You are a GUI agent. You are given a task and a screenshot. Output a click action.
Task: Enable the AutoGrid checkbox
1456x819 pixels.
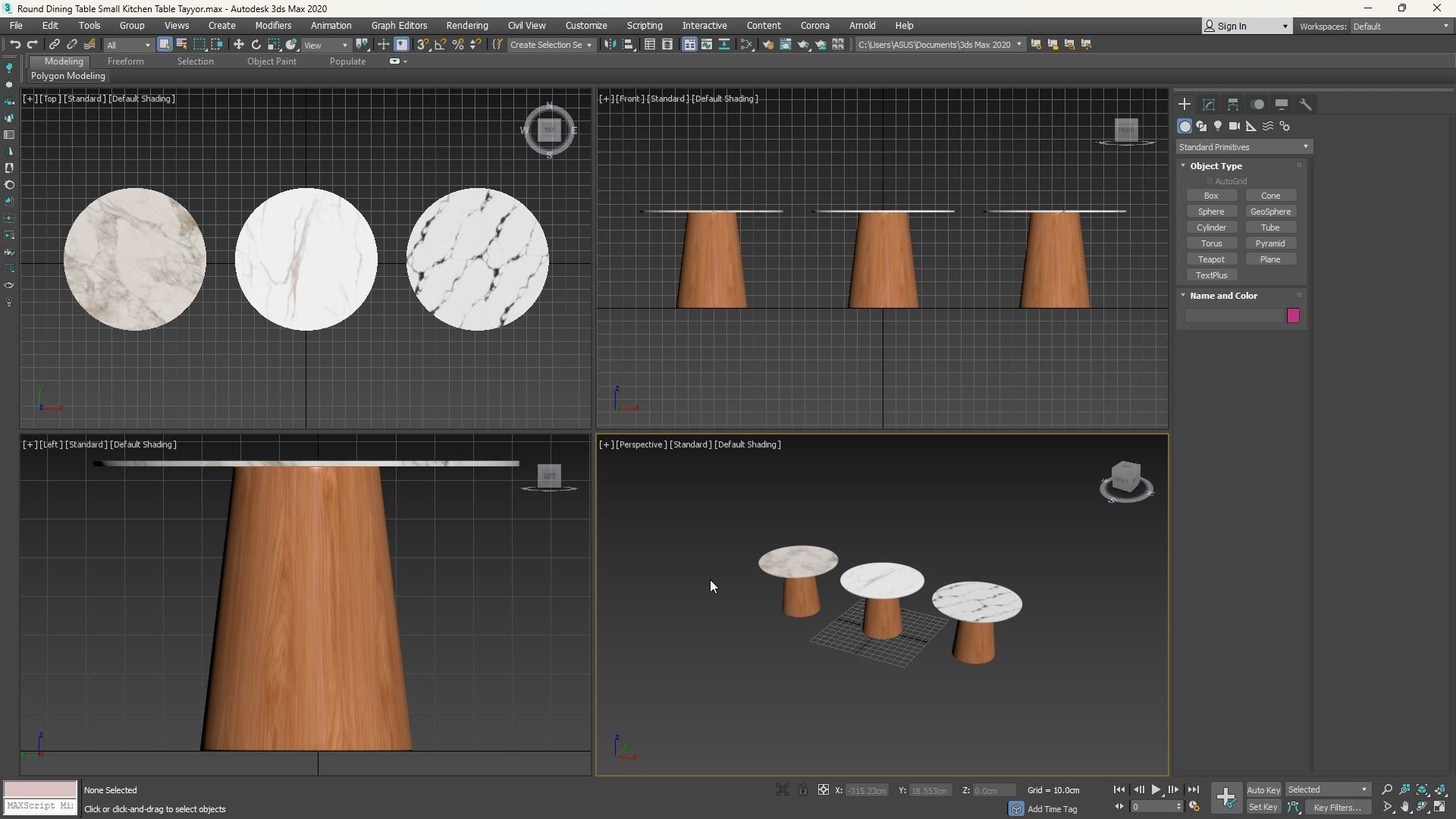point(1210,181)
